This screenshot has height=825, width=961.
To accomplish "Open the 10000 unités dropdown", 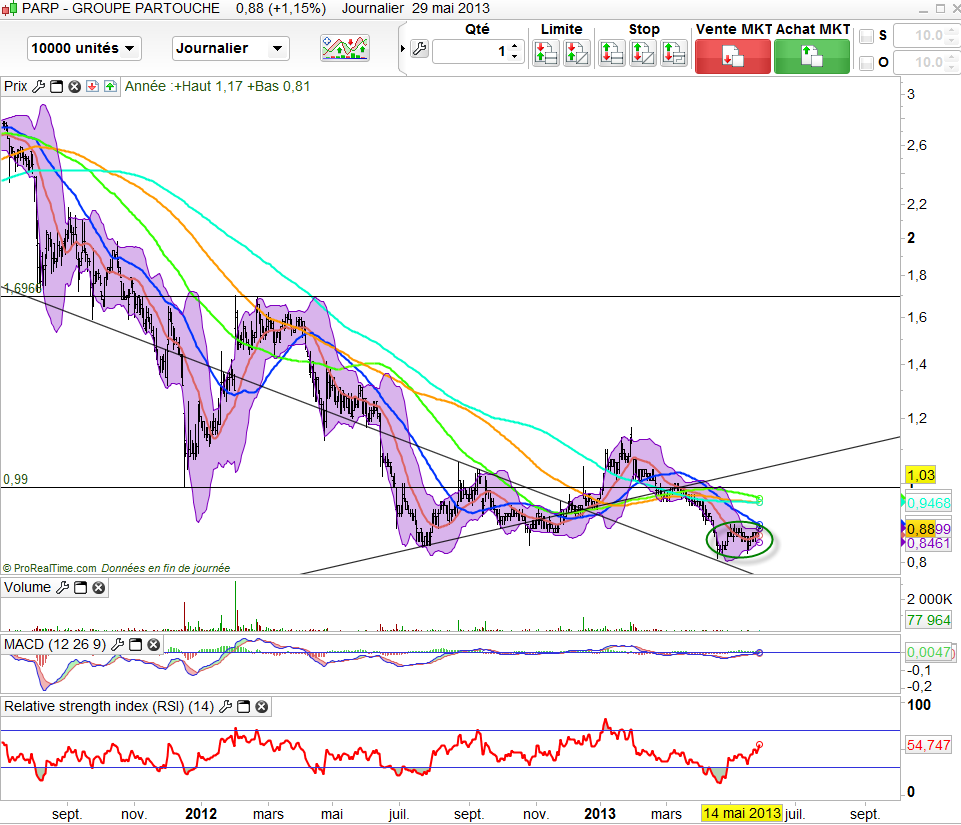I will pyautogui.click(x=85, y=48).
